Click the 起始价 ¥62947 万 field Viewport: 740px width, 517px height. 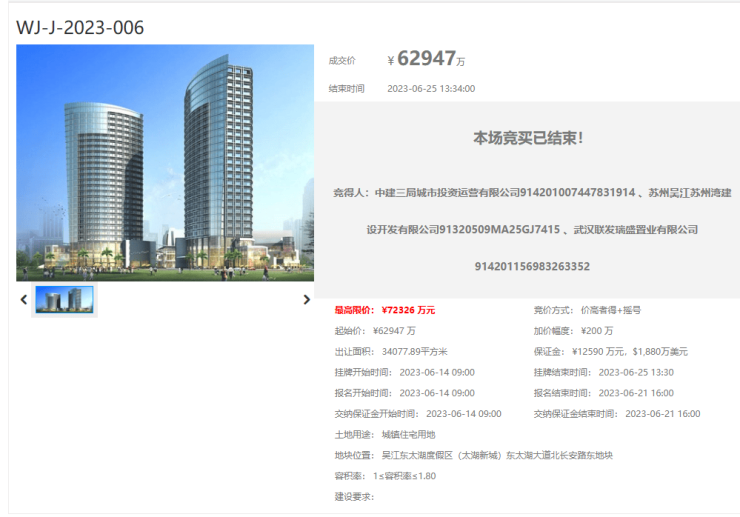[375, 330]
